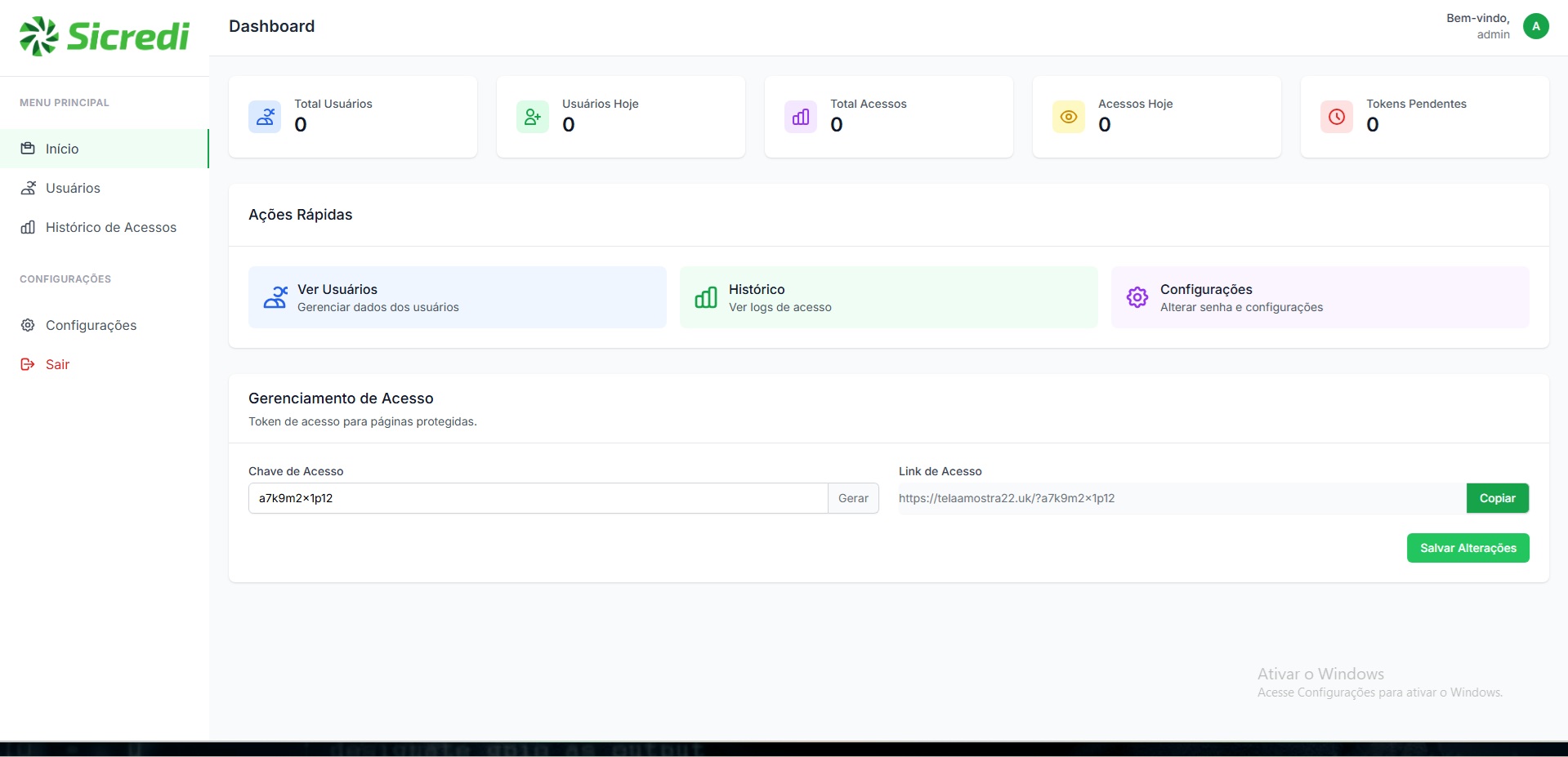The width and height of the screenshot is (1568, 757).
Task: Copy the access link with Copiar
Action: click(1497, 498)
